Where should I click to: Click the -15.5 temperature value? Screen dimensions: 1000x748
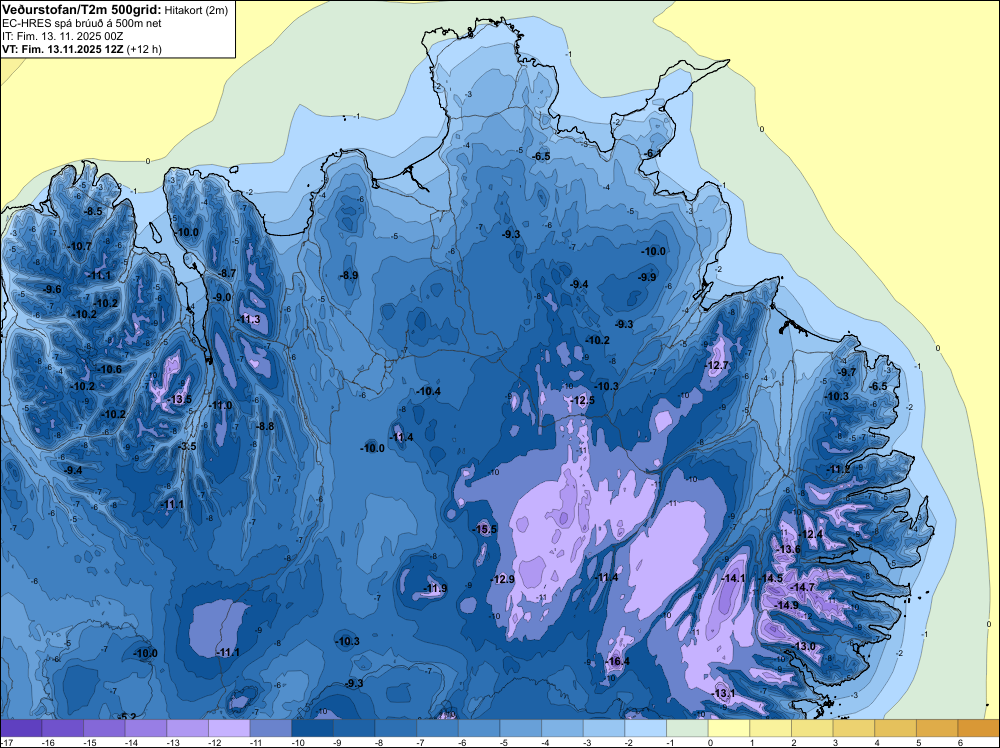(485, 529)
